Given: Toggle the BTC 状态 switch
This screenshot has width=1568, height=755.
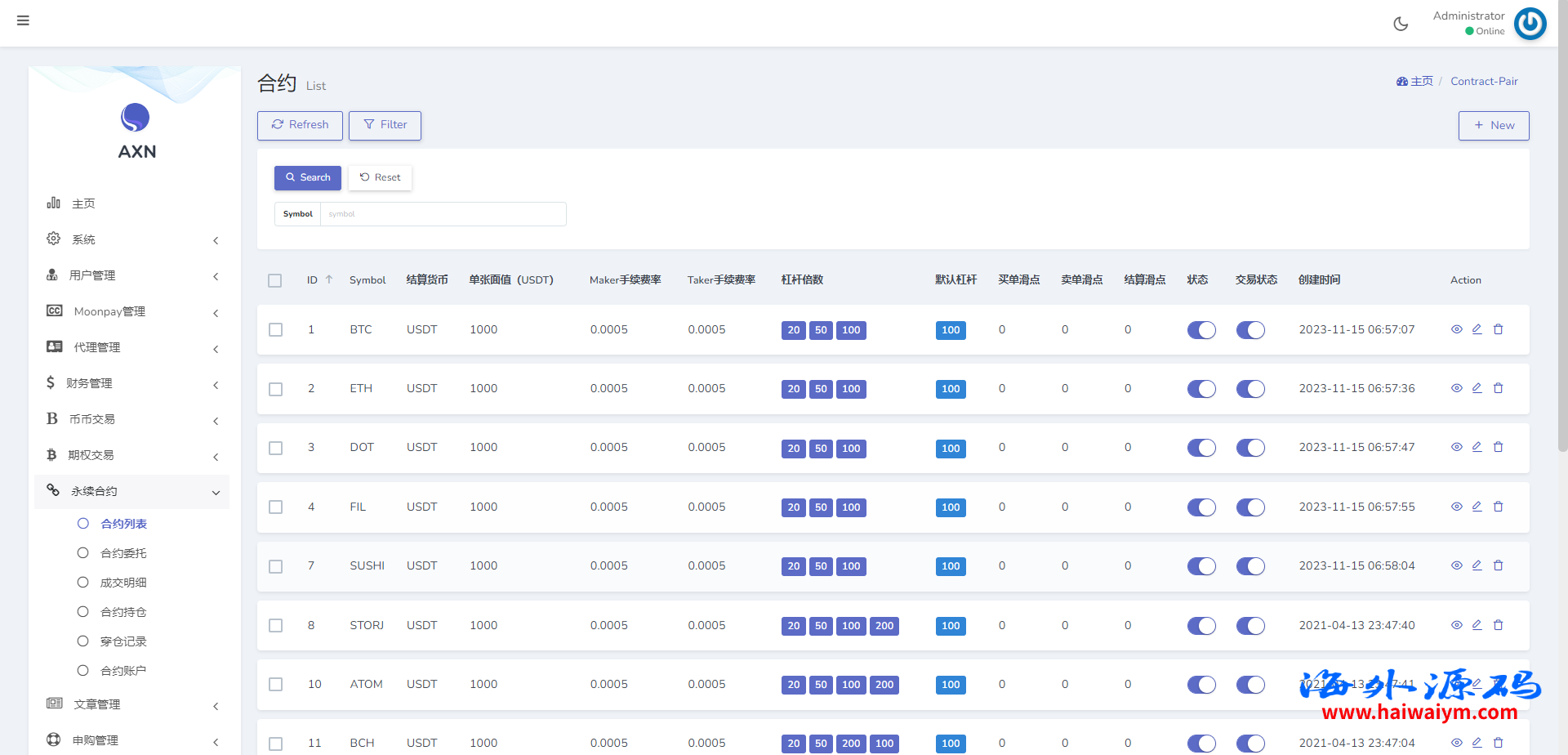Looking at the screenshot, I should (x=1201, y=330).
